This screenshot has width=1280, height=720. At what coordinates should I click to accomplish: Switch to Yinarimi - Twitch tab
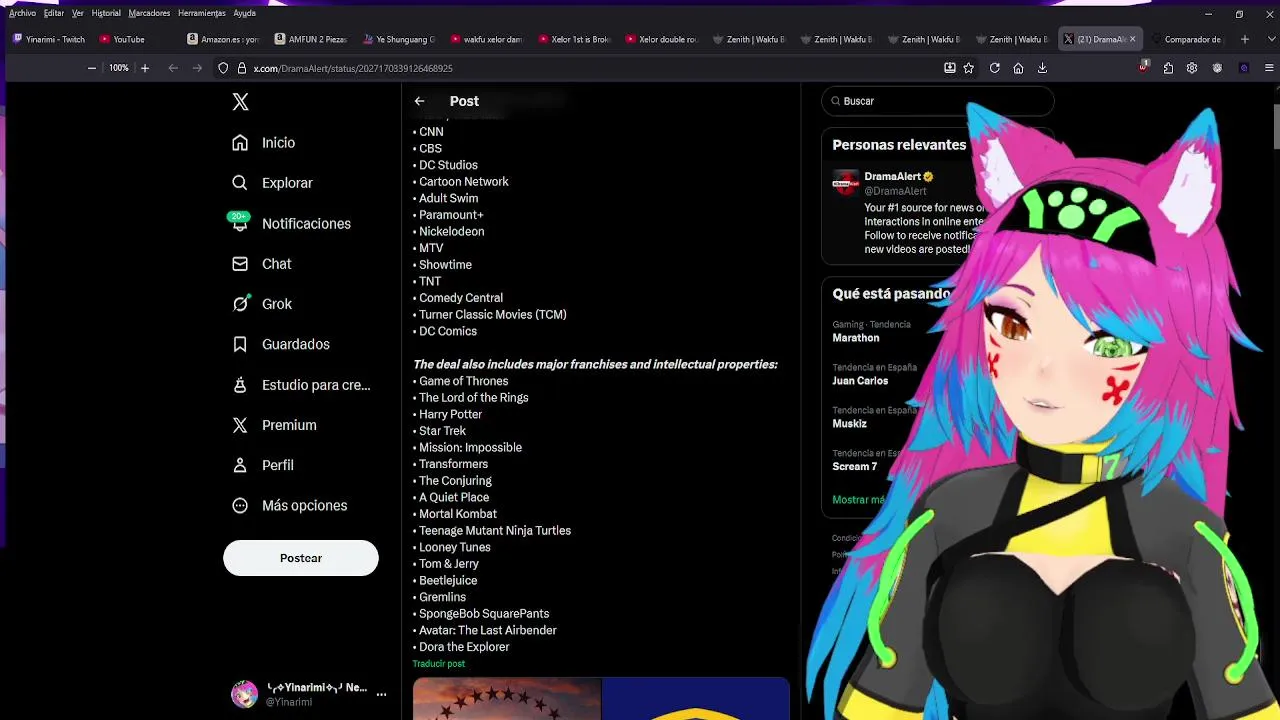49,39
